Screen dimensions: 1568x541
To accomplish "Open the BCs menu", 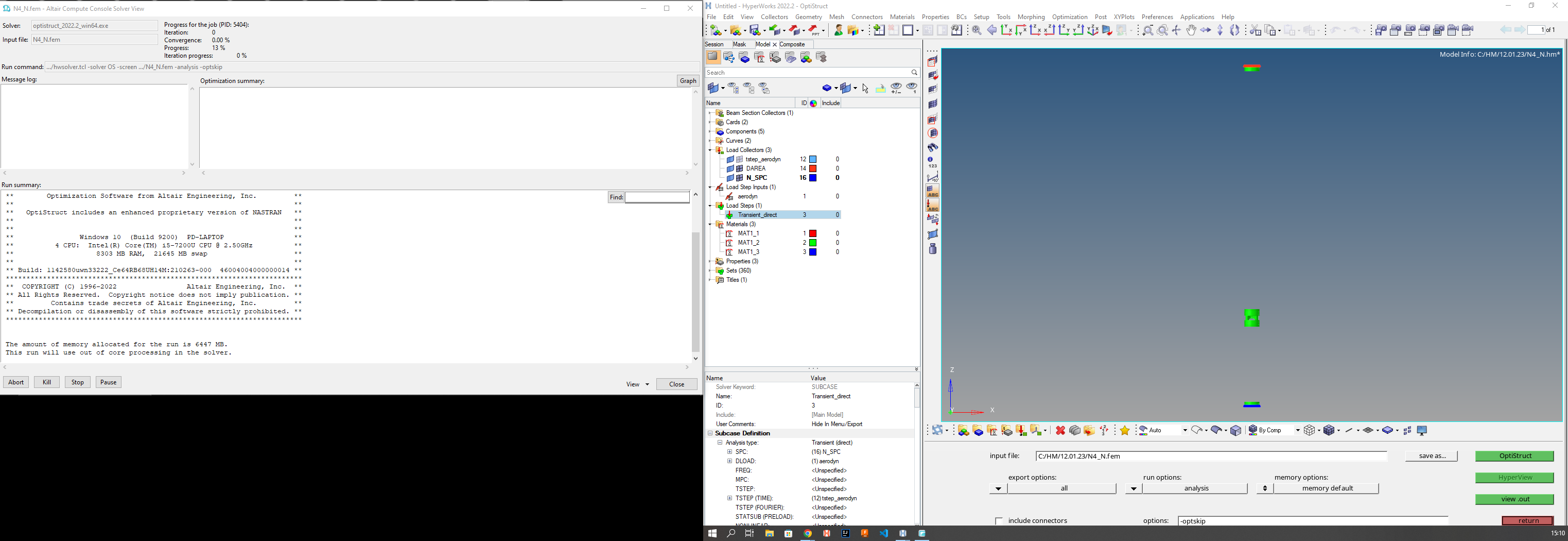I will pyautogui.click(x=961, y=17).
